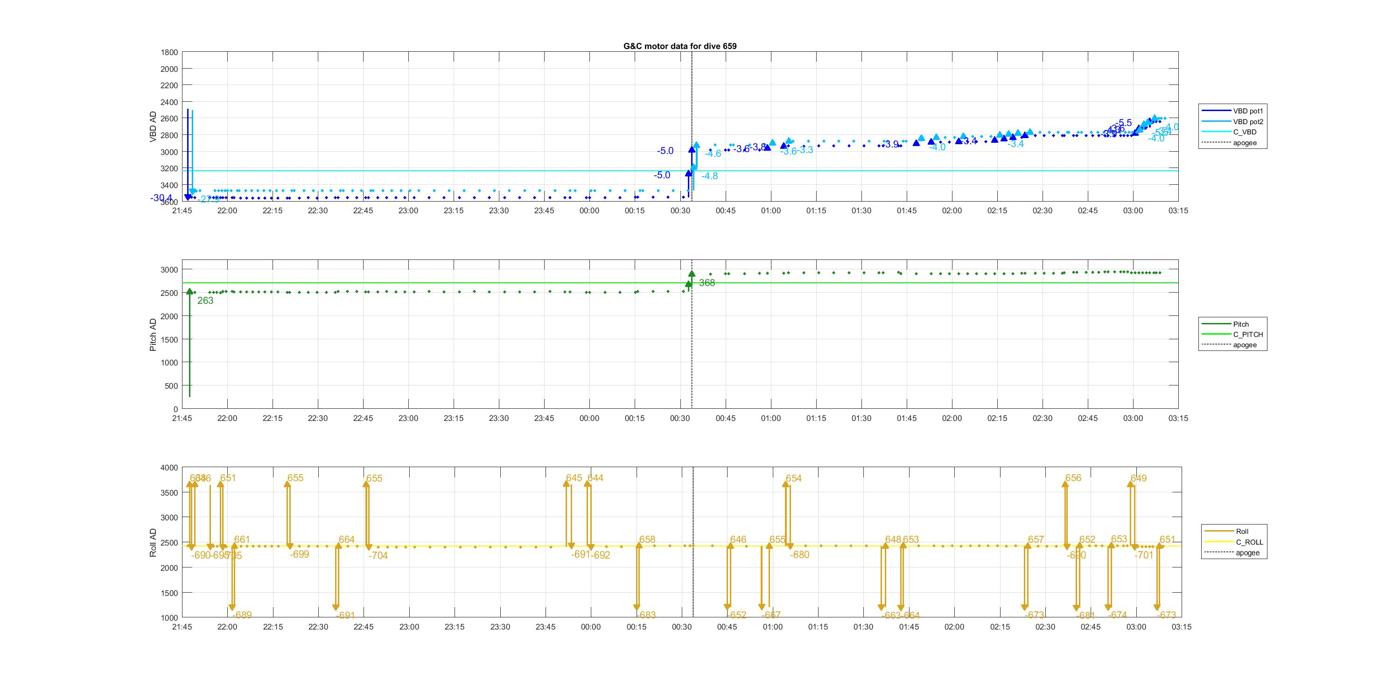1400x693 pixels.
Task: Click the 'Roll AD' y-axis label
Action: (x=154, y=542)
